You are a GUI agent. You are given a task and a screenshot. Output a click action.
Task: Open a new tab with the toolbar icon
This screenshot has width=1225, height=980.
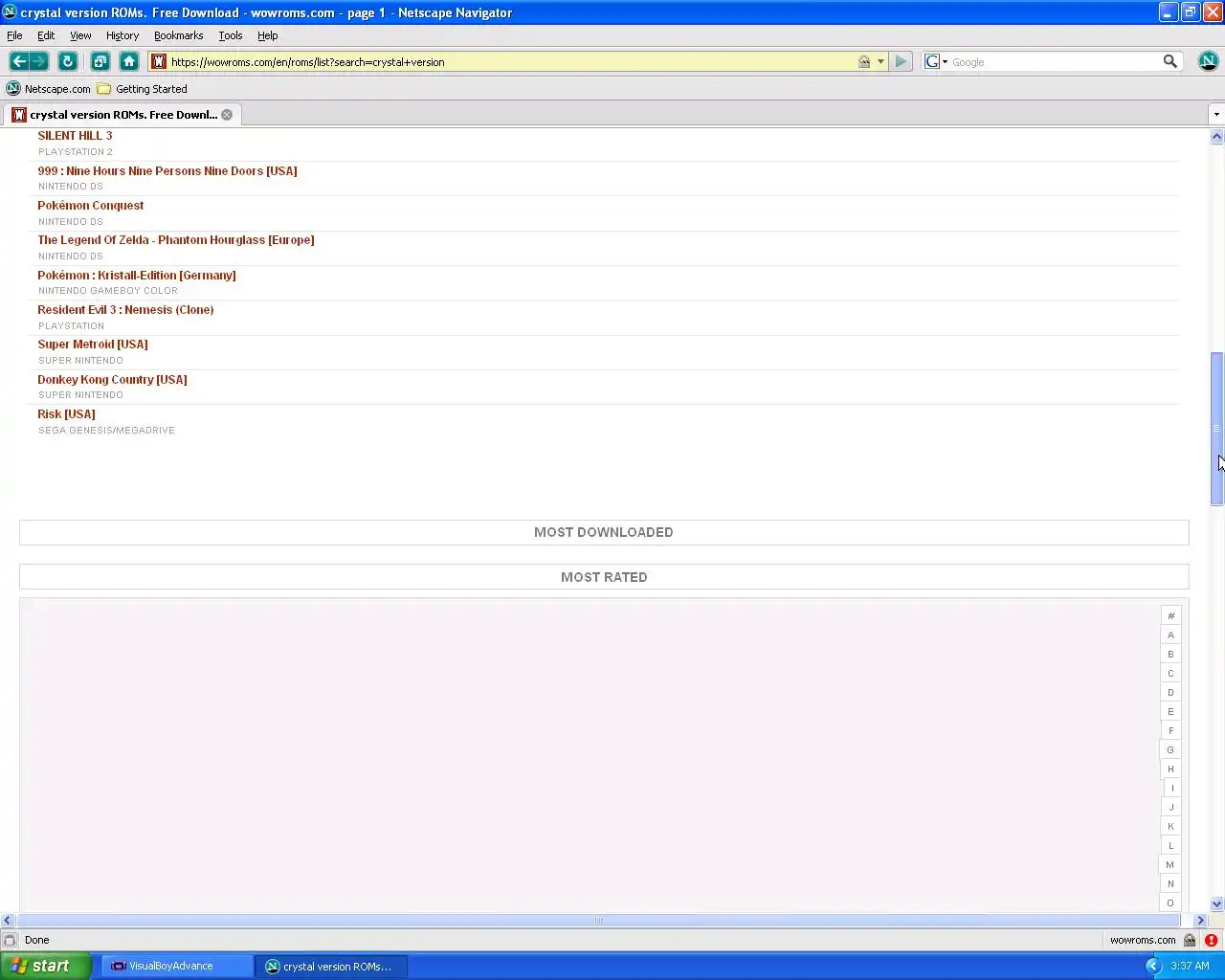[x=100, y=61]
